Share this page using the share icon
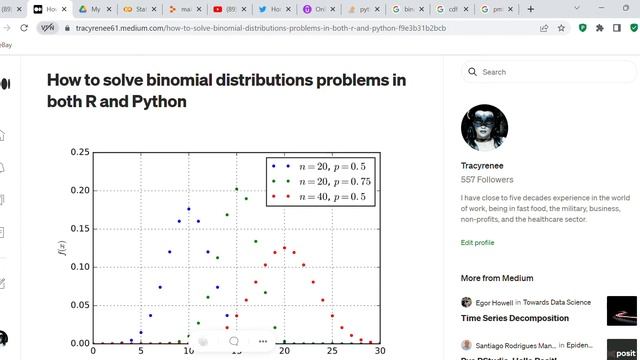640x360 pixels. (544, 28)
